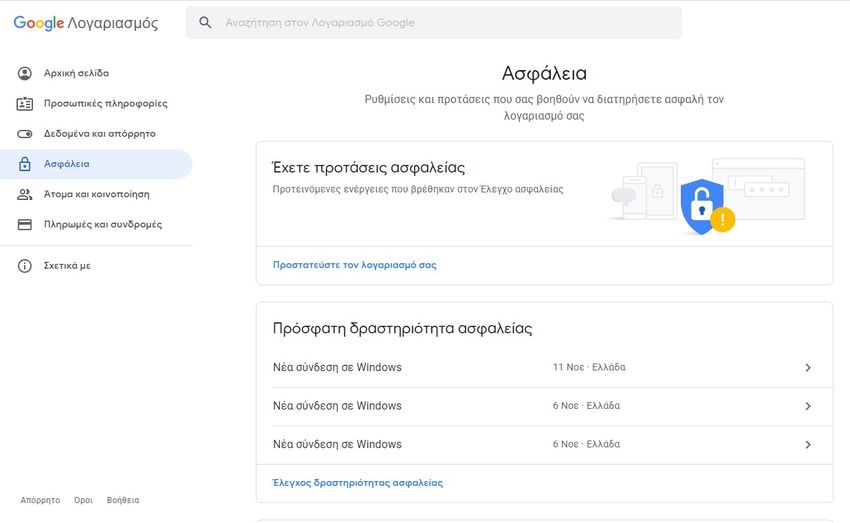Open Έλεγχος δραστηριότητας ασφαλείας link
The height and width of the screenshot is (523, 850).
tap(357, 483)
